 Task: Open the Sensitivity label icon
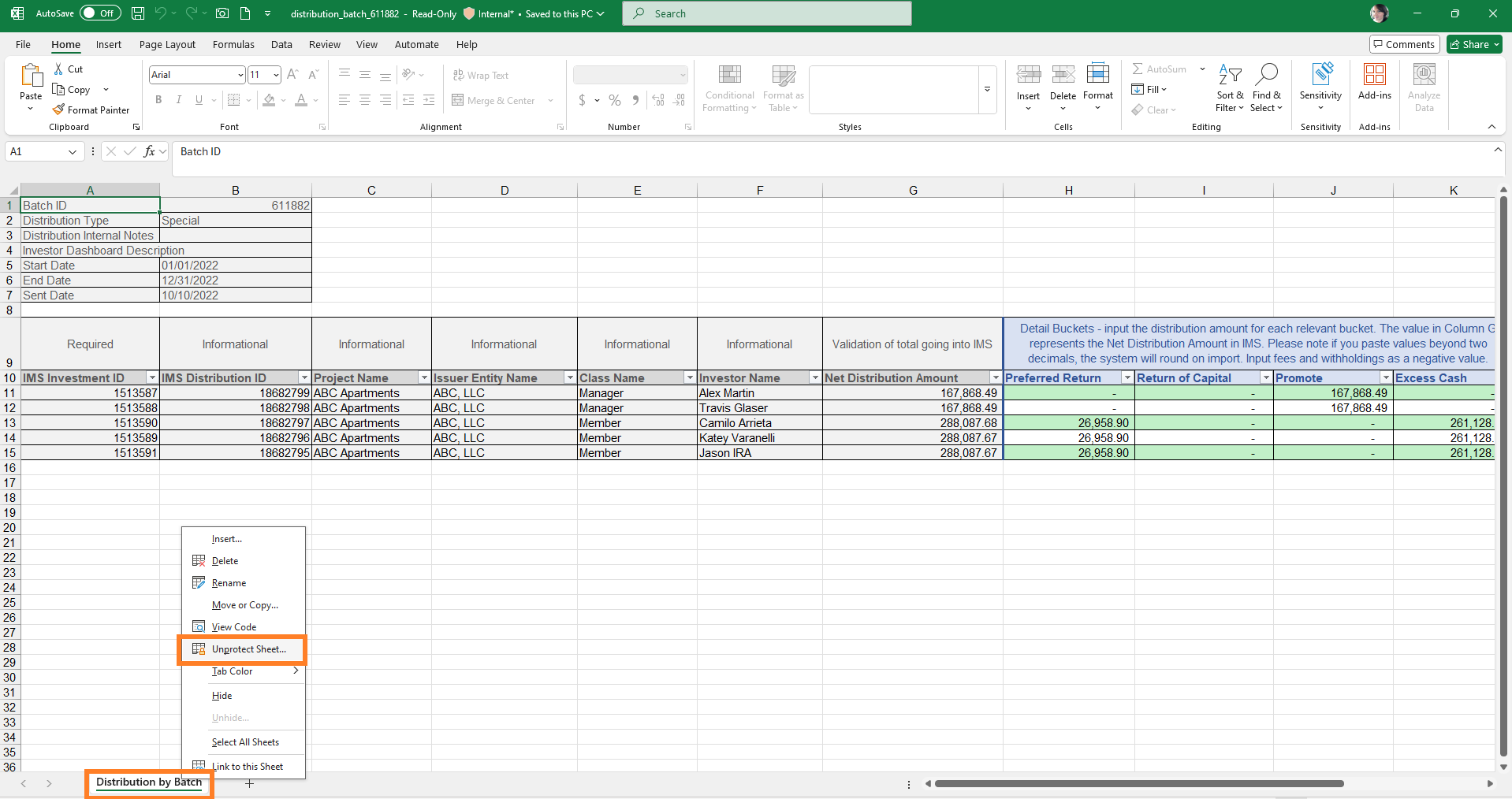pos(1321,74)
